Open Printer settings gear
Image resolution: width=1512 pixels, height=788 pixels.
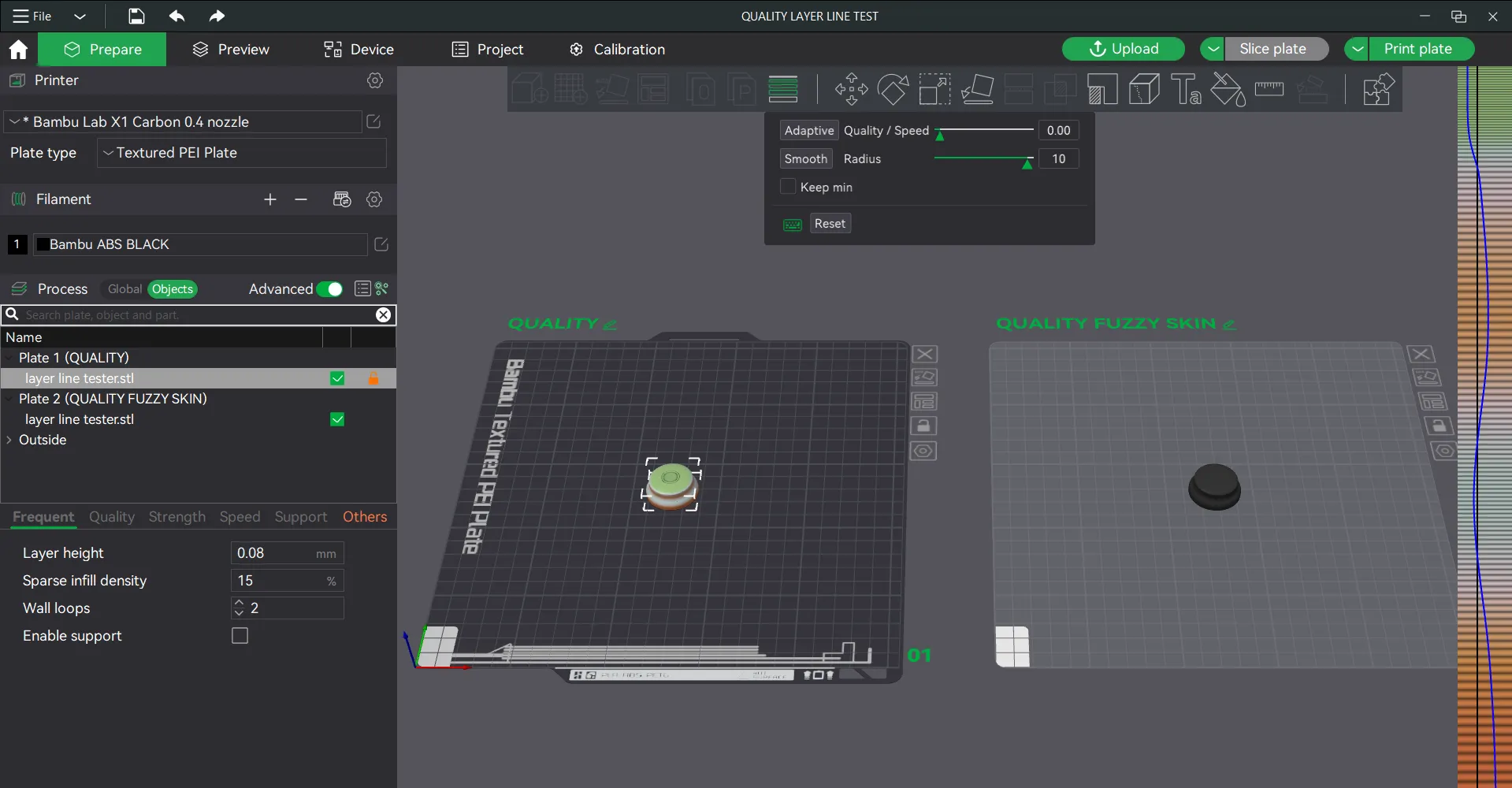[375, 80]
